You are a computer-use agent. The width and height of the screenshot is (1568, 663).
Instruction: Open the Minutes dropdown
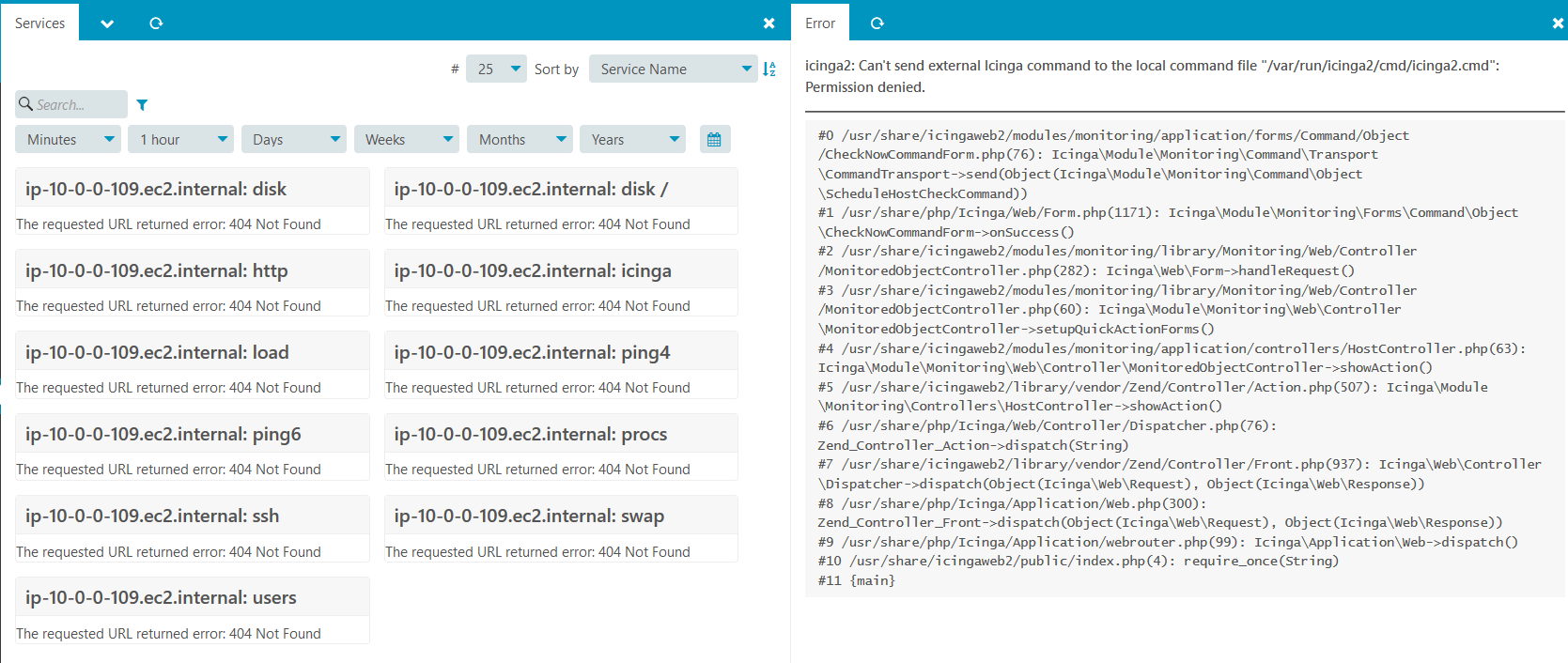[x=68, y=139]
